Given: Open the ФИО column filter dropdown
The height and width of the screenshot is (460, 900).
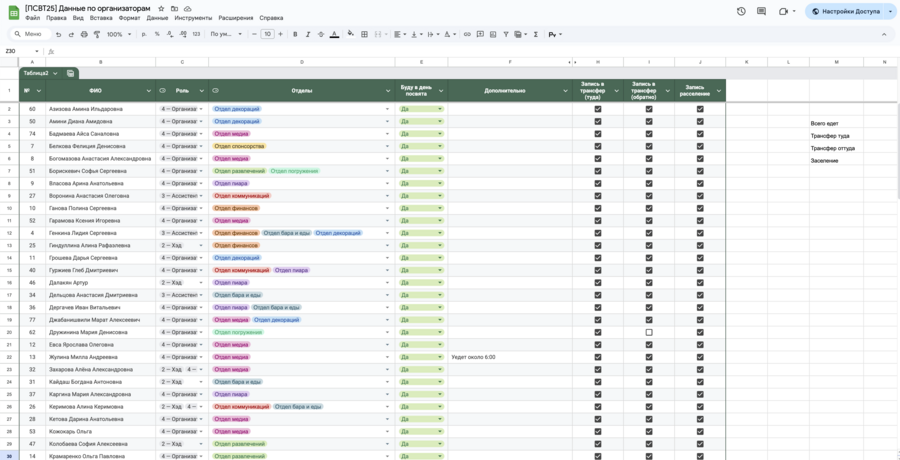Looking at the screenshot, I should pos(149,91).
